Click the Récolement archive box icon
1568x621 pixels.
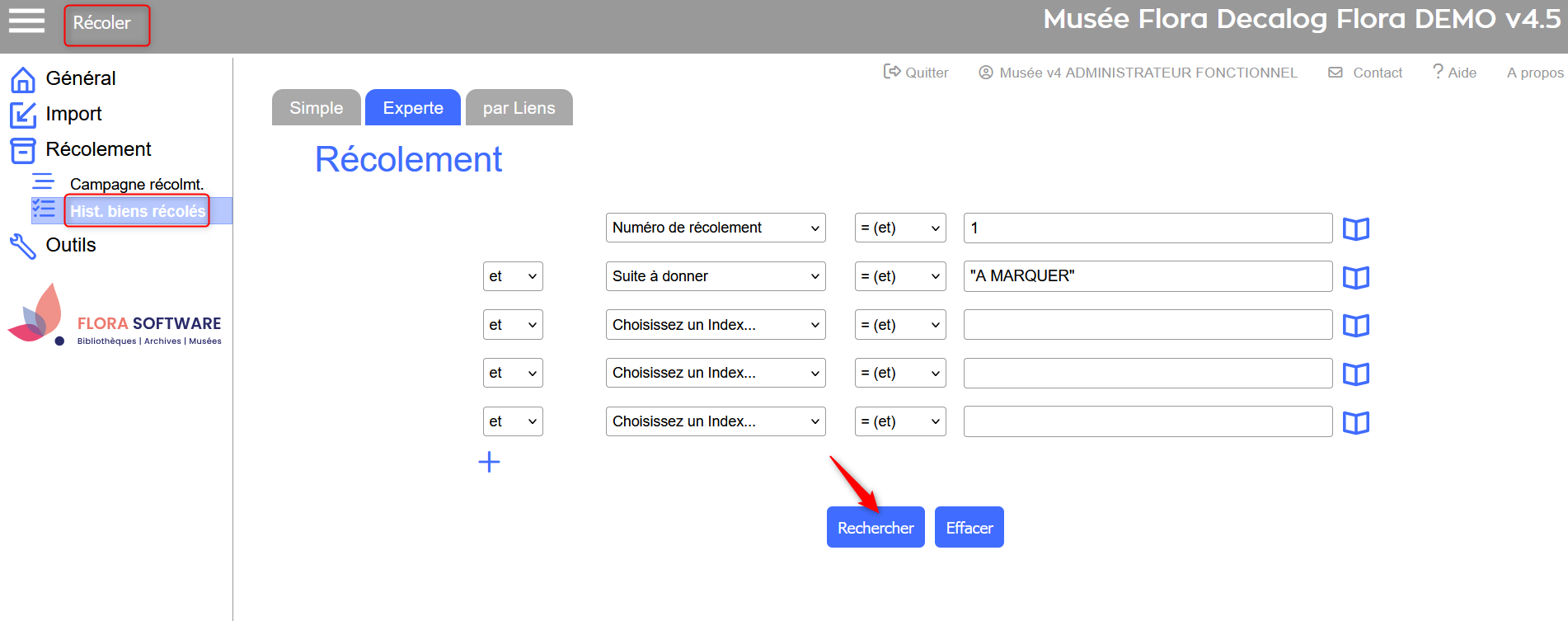[x=22, y=150]
